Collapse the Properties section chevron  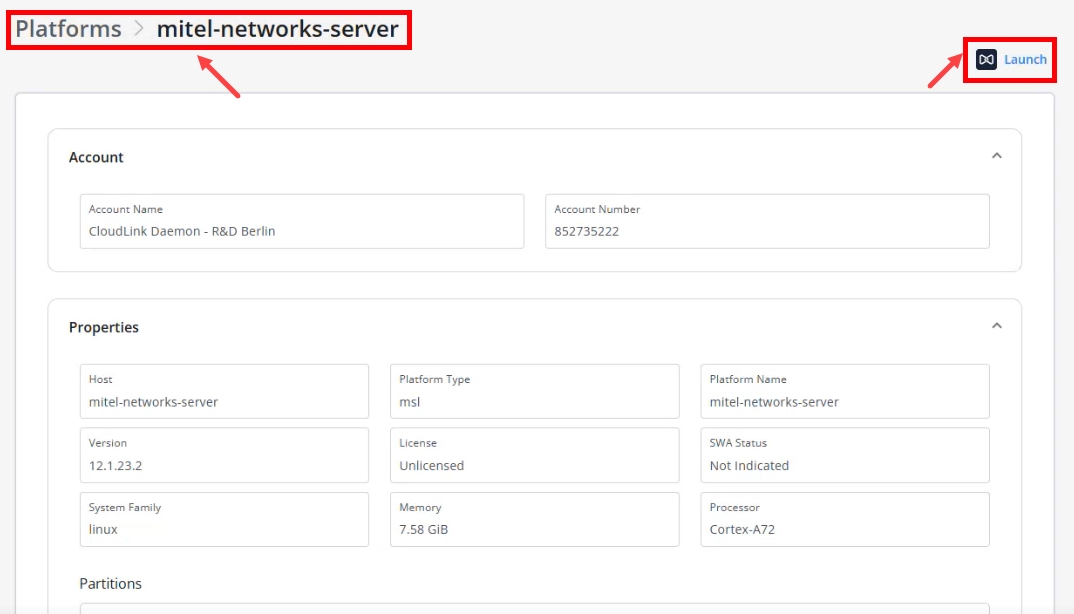click(x=997, y=326)
